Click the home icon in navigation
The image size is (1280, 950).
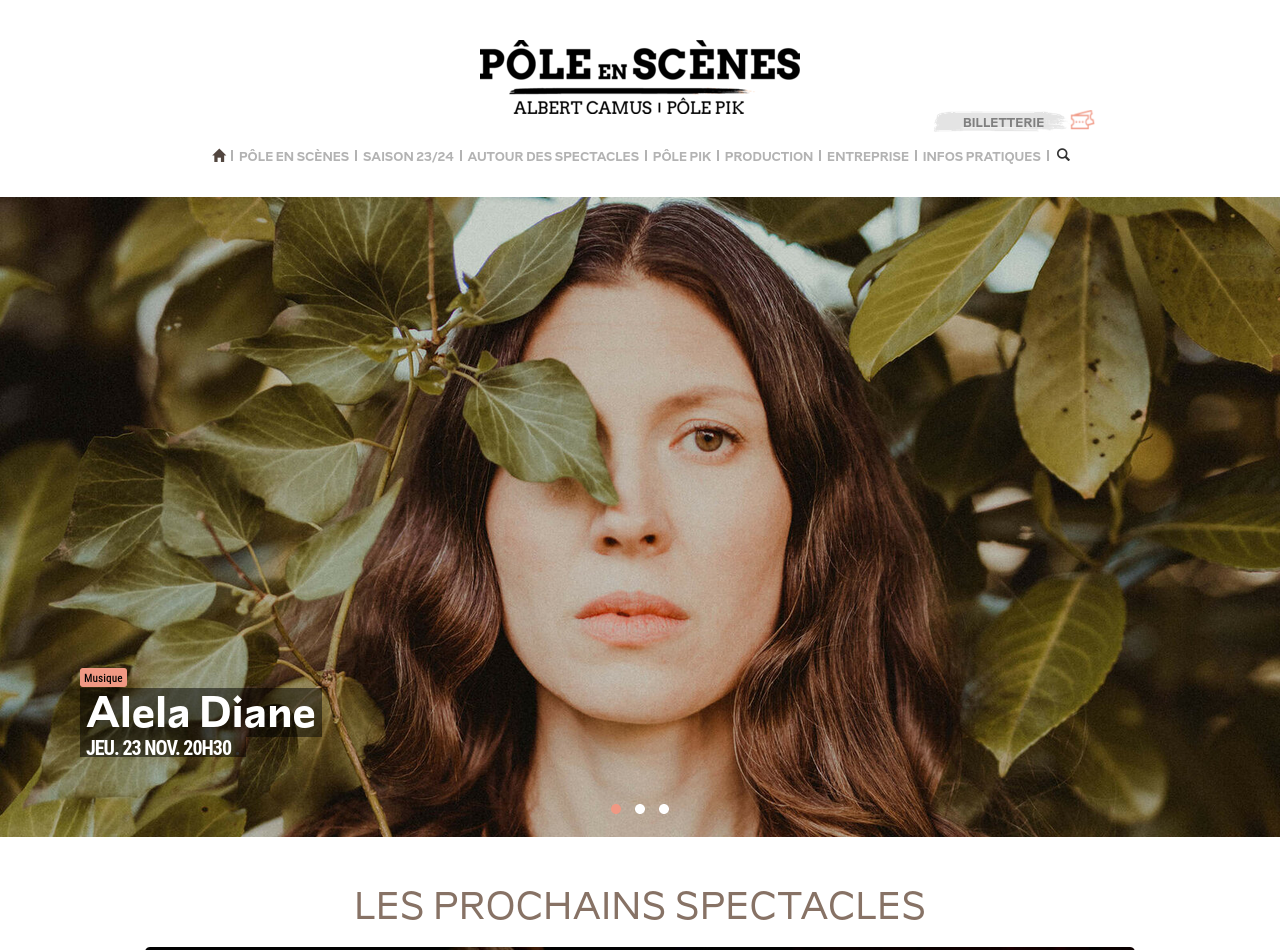click(219, 156)
